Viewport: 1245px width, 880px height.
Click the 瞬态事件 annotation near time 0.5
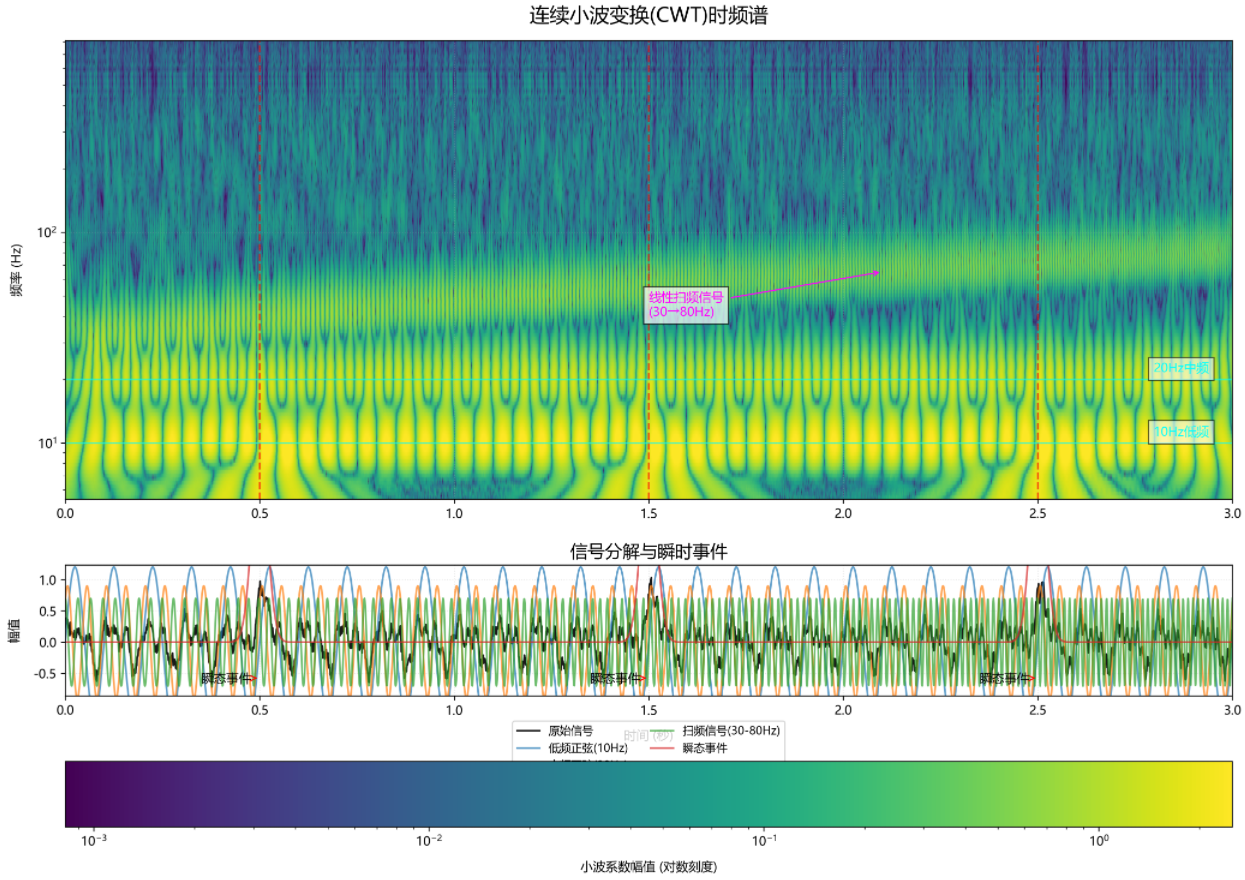coord(226,678)
